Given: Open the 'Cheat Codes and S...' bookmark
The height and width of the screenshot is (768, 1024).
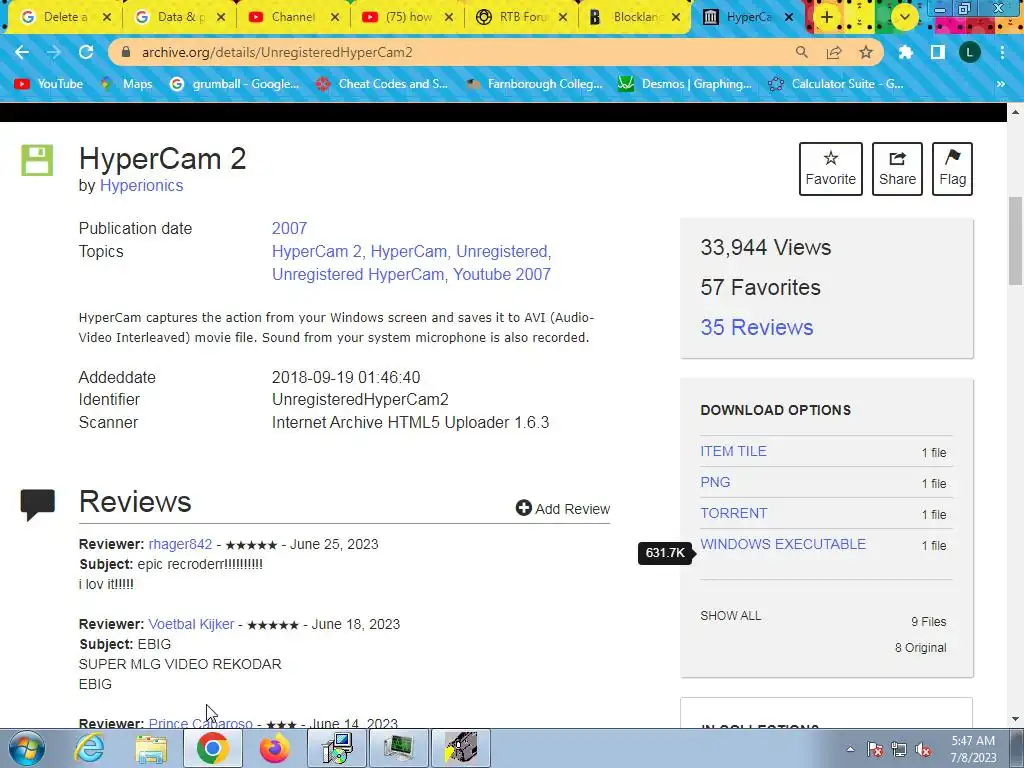Looking at the screenshot, I should 382,84.
